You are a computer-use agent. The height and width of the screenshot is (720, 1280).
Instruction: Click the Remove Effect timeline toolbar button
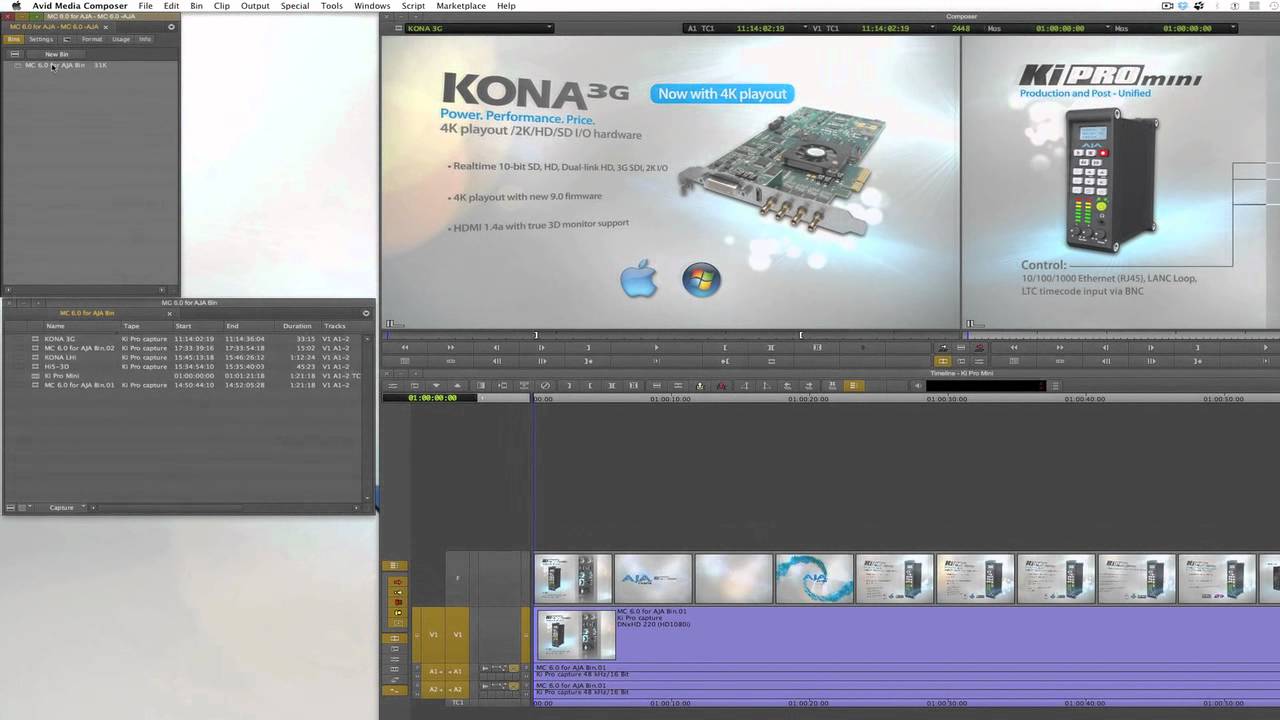(545, 385)
